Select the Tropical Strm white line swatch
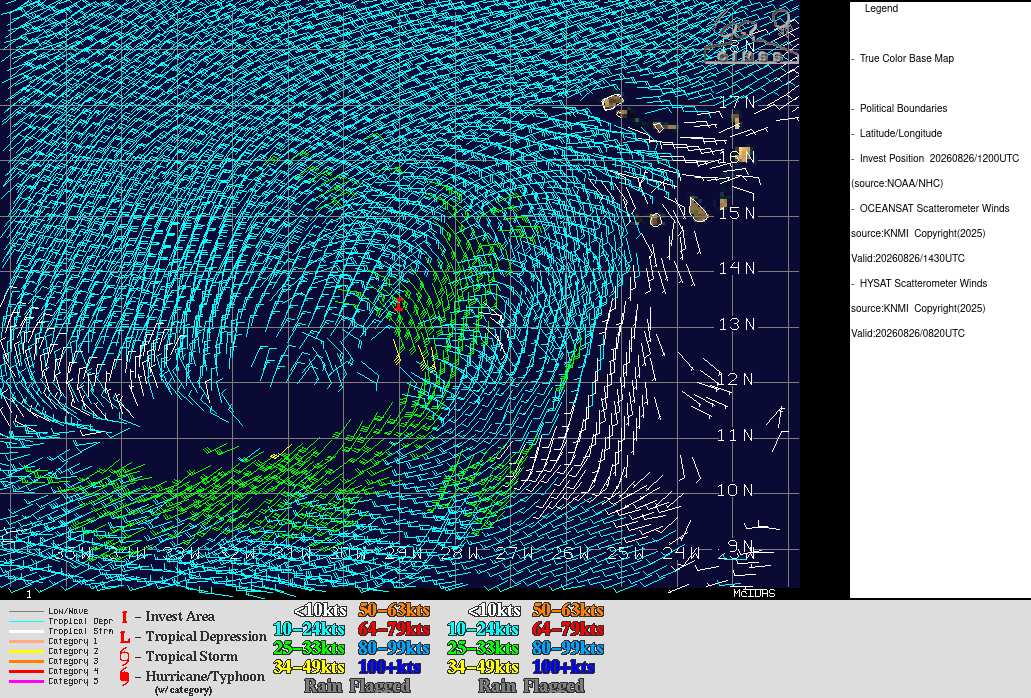Image resolution: width=1031 pixels, height=698 pixels. [x=26, y=631]
